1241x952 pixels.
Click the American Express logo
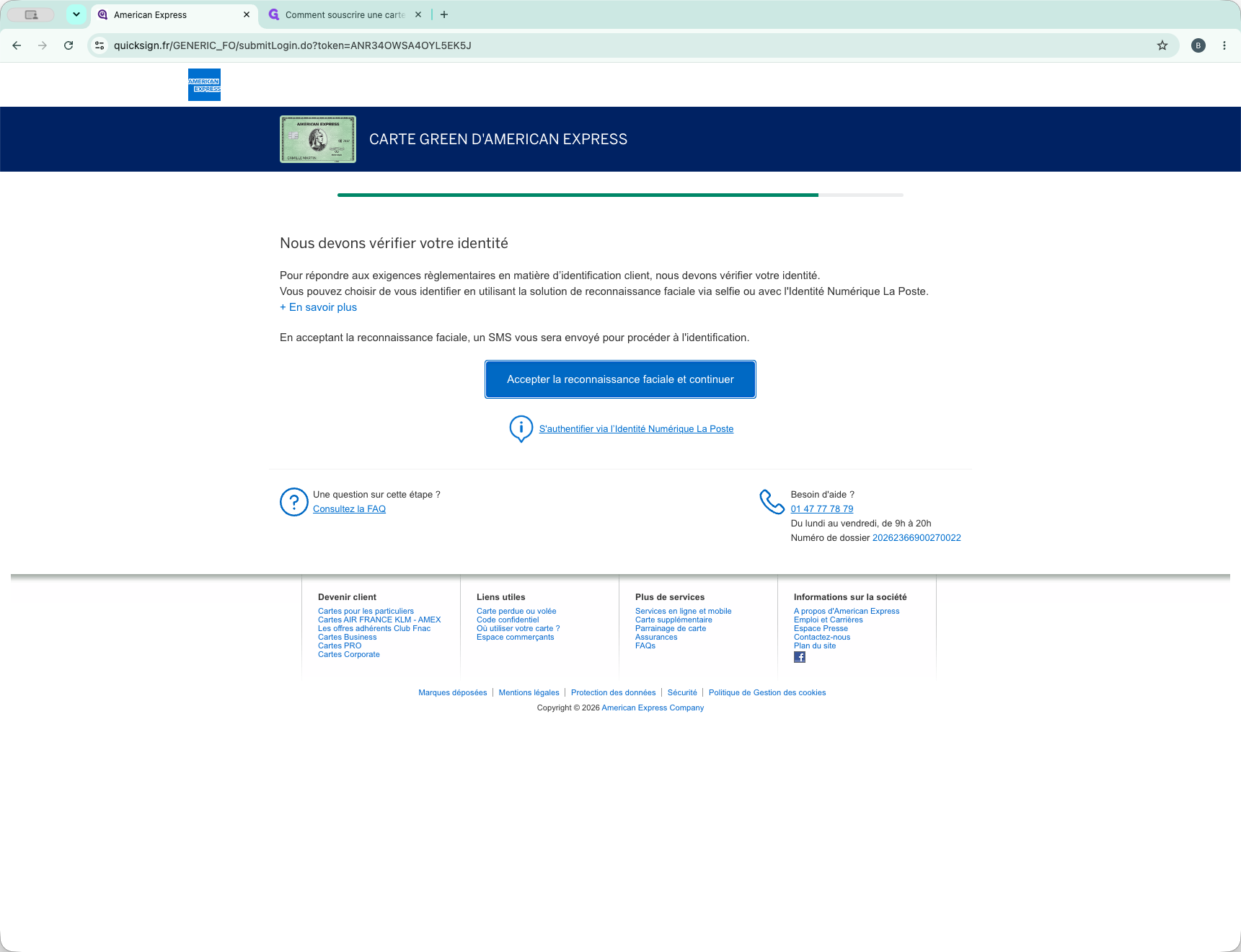[x=204, y=84]
